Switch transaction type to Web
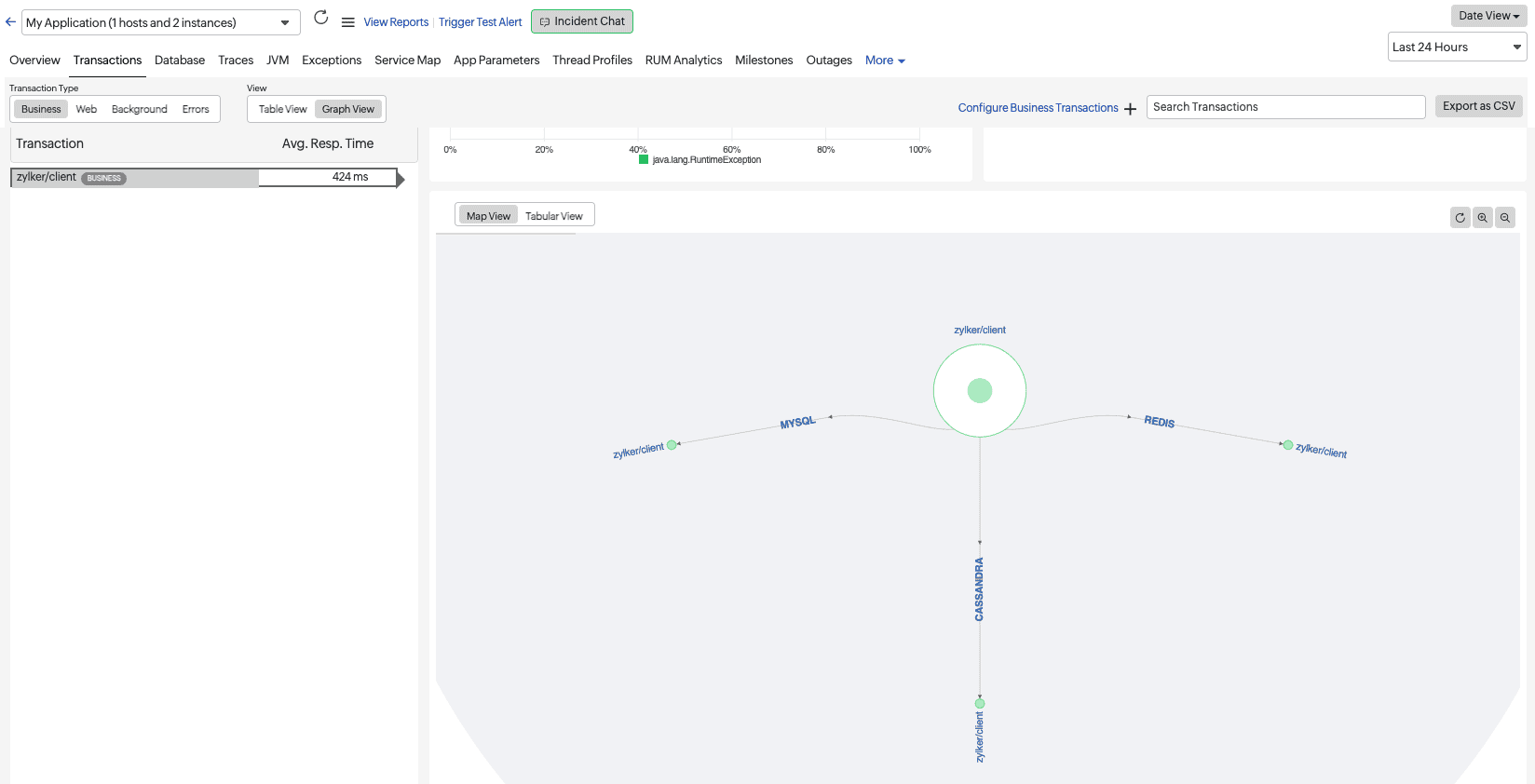The height and width of the screenshot is (784, 1535). (87, 109)
